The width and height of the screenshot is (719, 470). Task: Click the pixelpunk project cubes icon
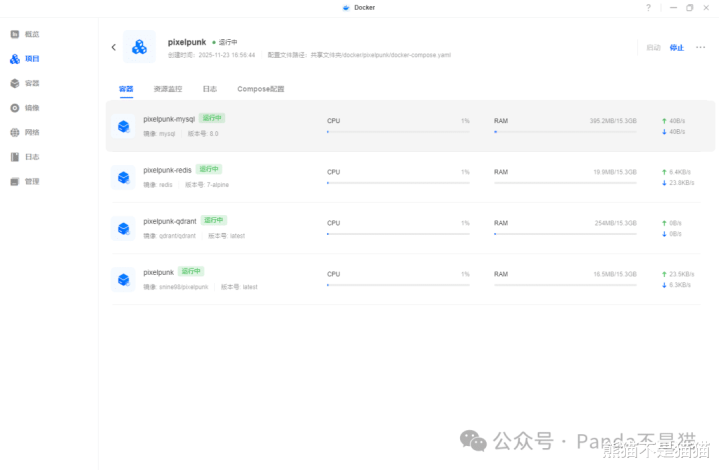[139, 47]
